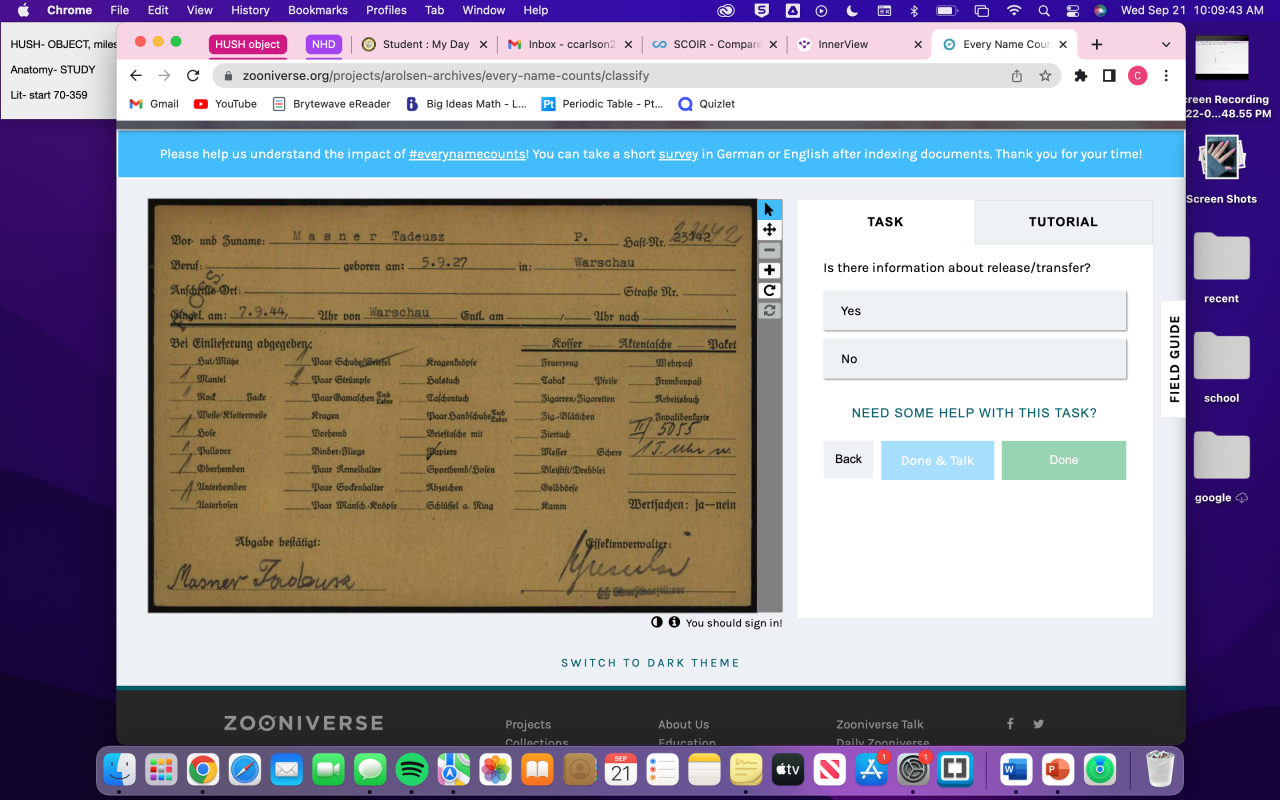The height and width of the screenshot is (800, 1280).
Task: Open Photos app from the Dock
Action: tap(495, 769)
